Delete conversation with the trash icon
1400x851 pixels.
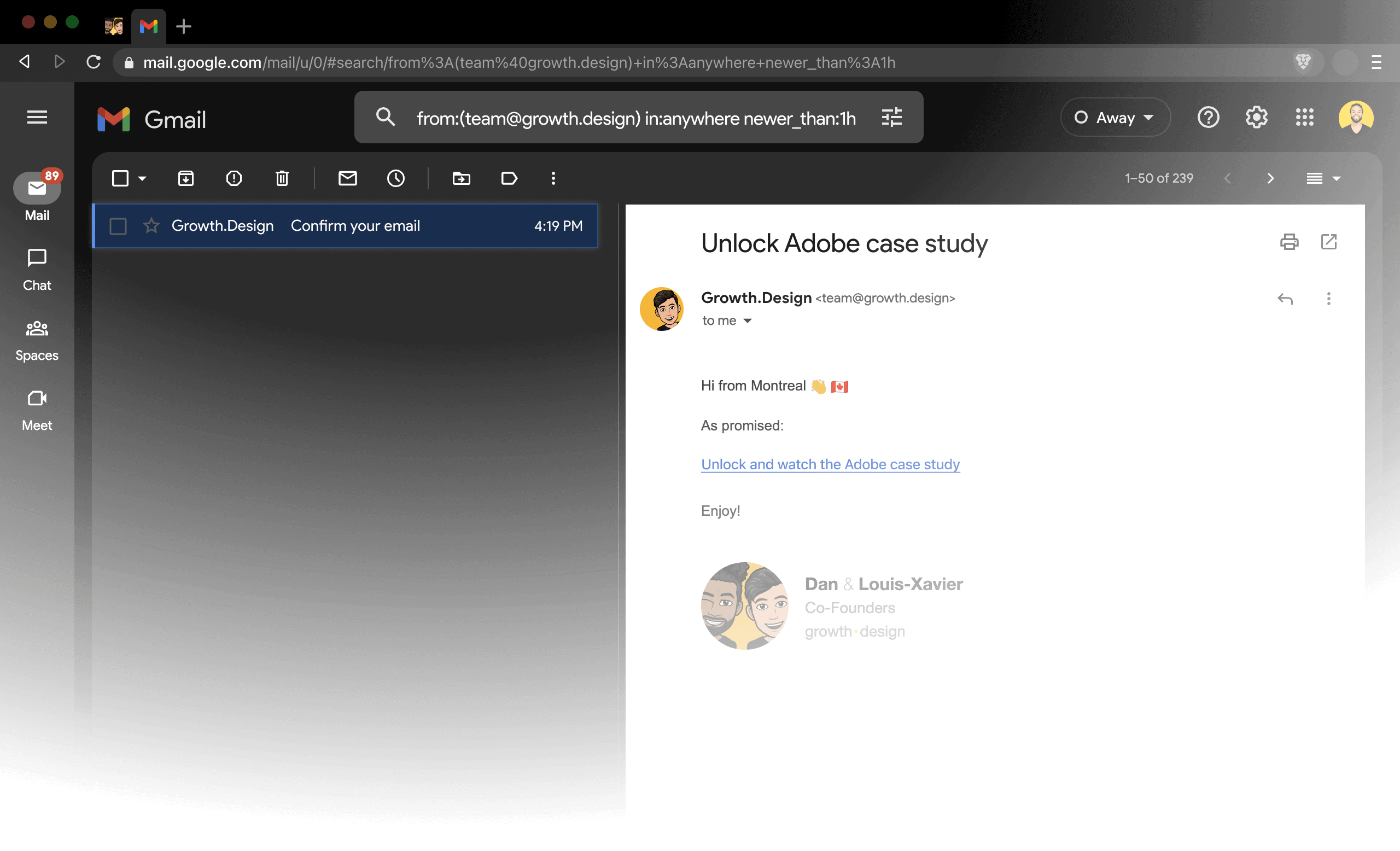pos(282,178)
